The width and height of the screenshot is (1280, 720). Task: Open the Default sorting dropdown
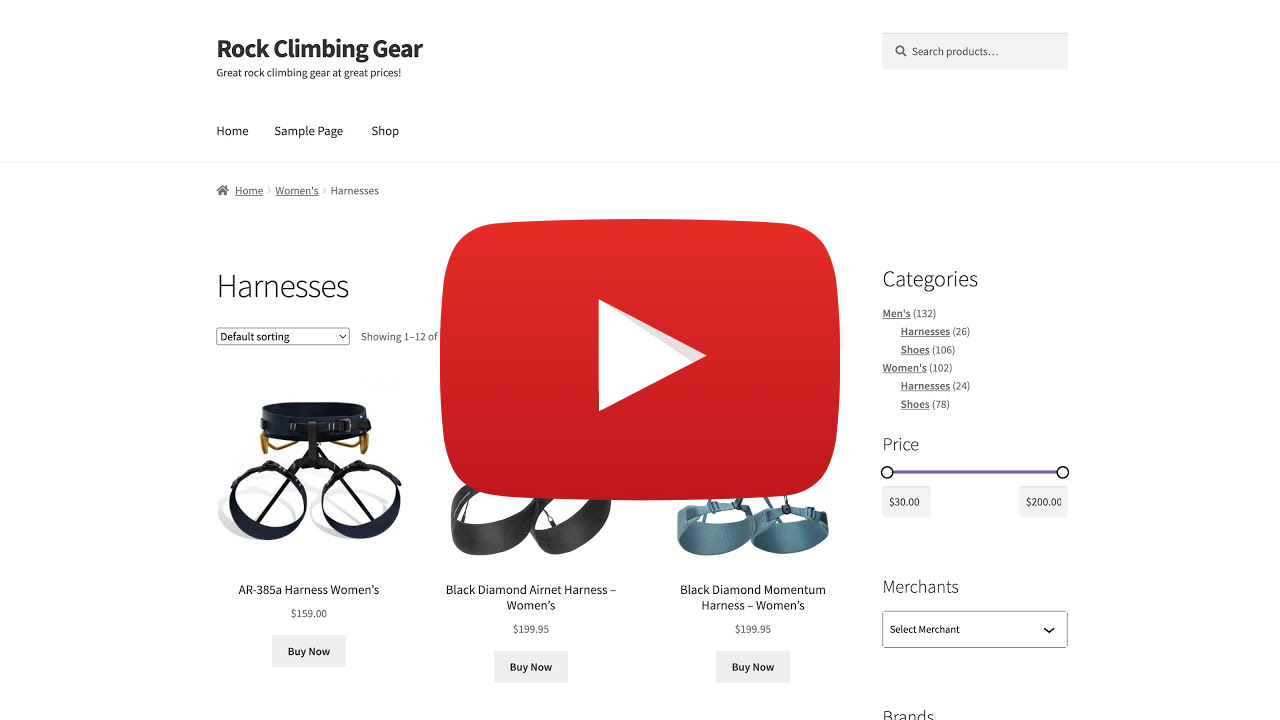[283, 337]
